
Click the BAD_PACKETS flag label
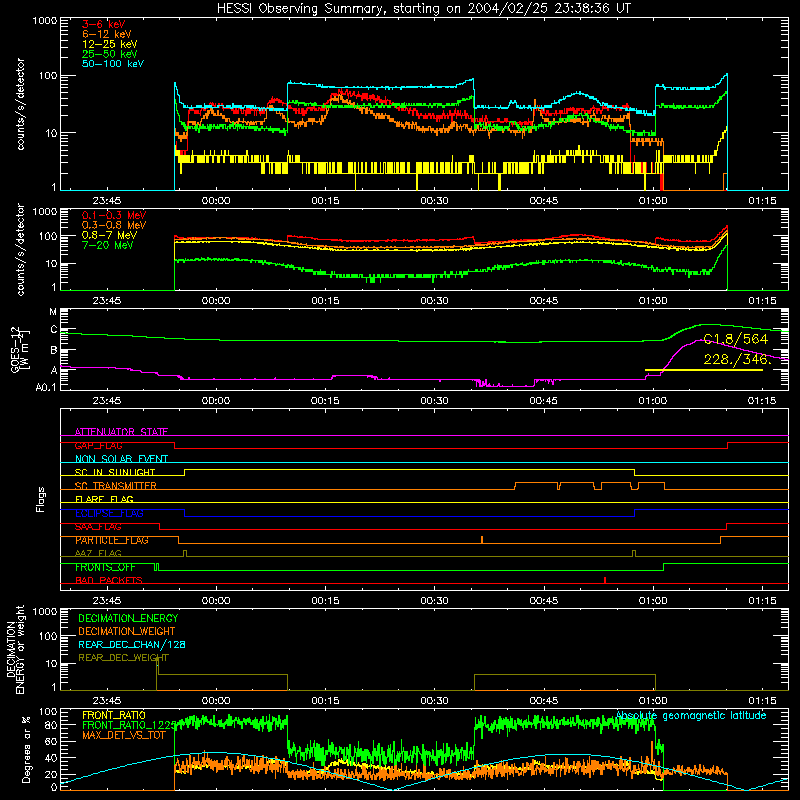(x=109, y=580)
